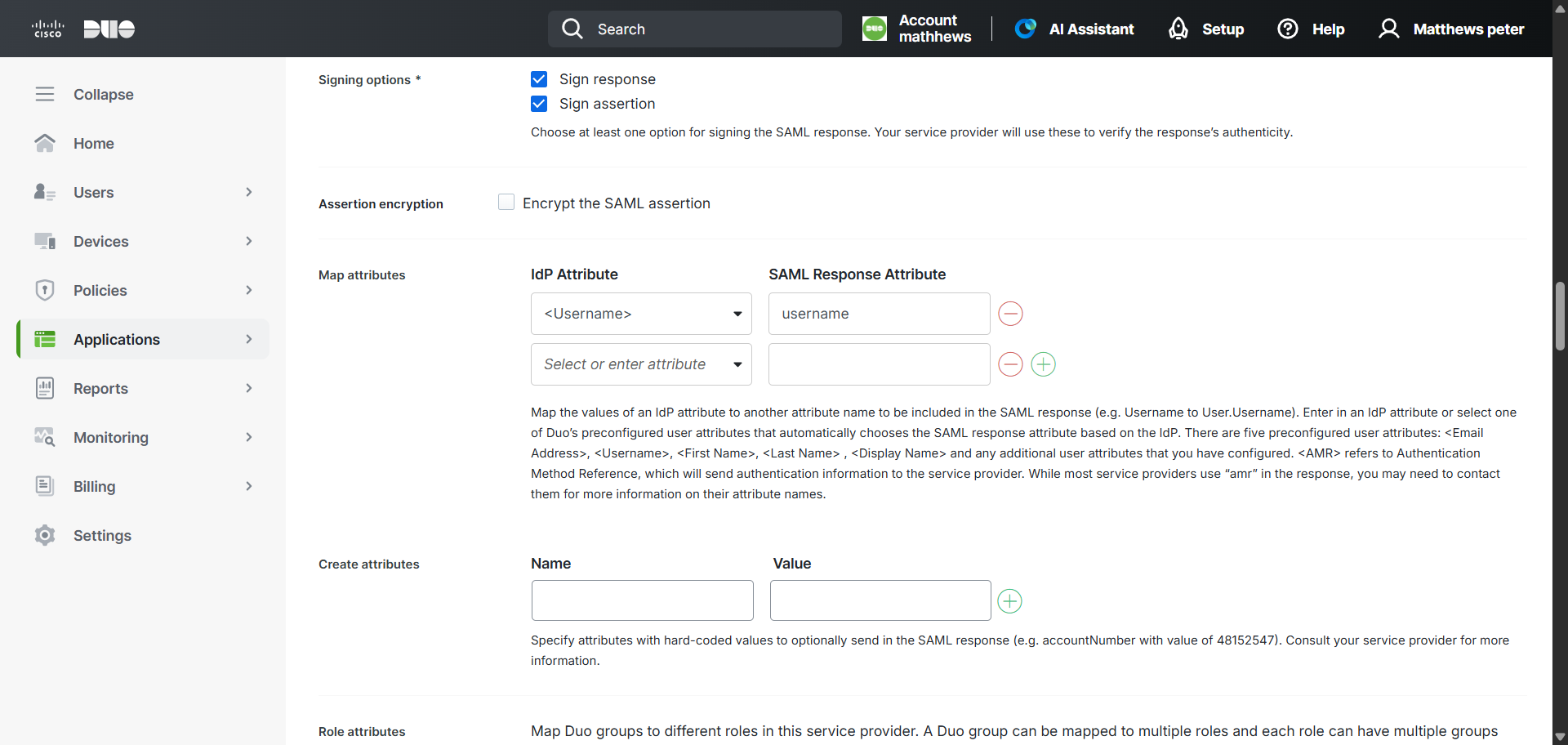The image size is (1568, 745).
Task: Click the page vertical scrollbar thumb
Action: click(x=1560, y=316)
